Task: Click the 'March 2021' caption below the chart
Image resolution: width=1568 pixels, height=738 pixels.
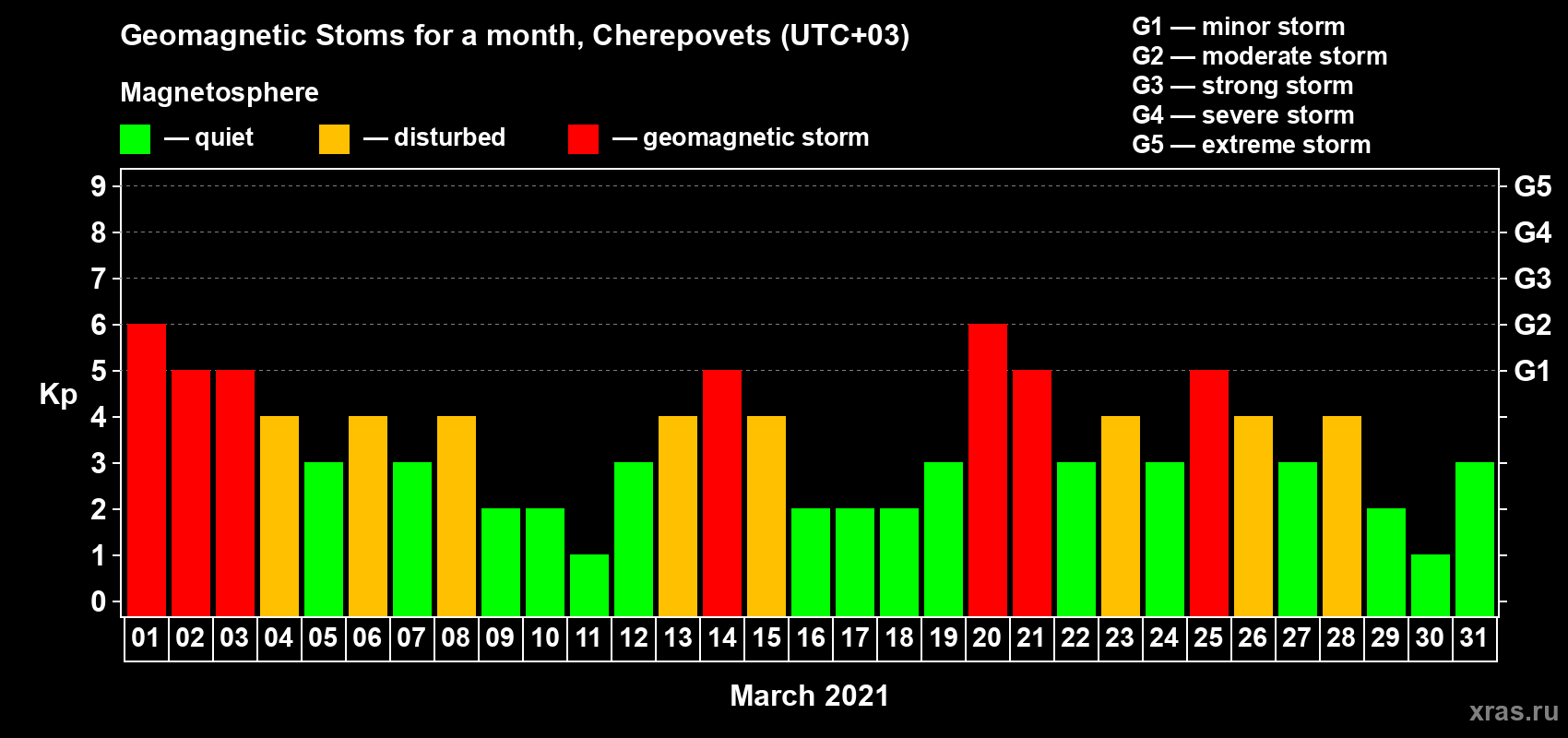Action: click(810, 696)
